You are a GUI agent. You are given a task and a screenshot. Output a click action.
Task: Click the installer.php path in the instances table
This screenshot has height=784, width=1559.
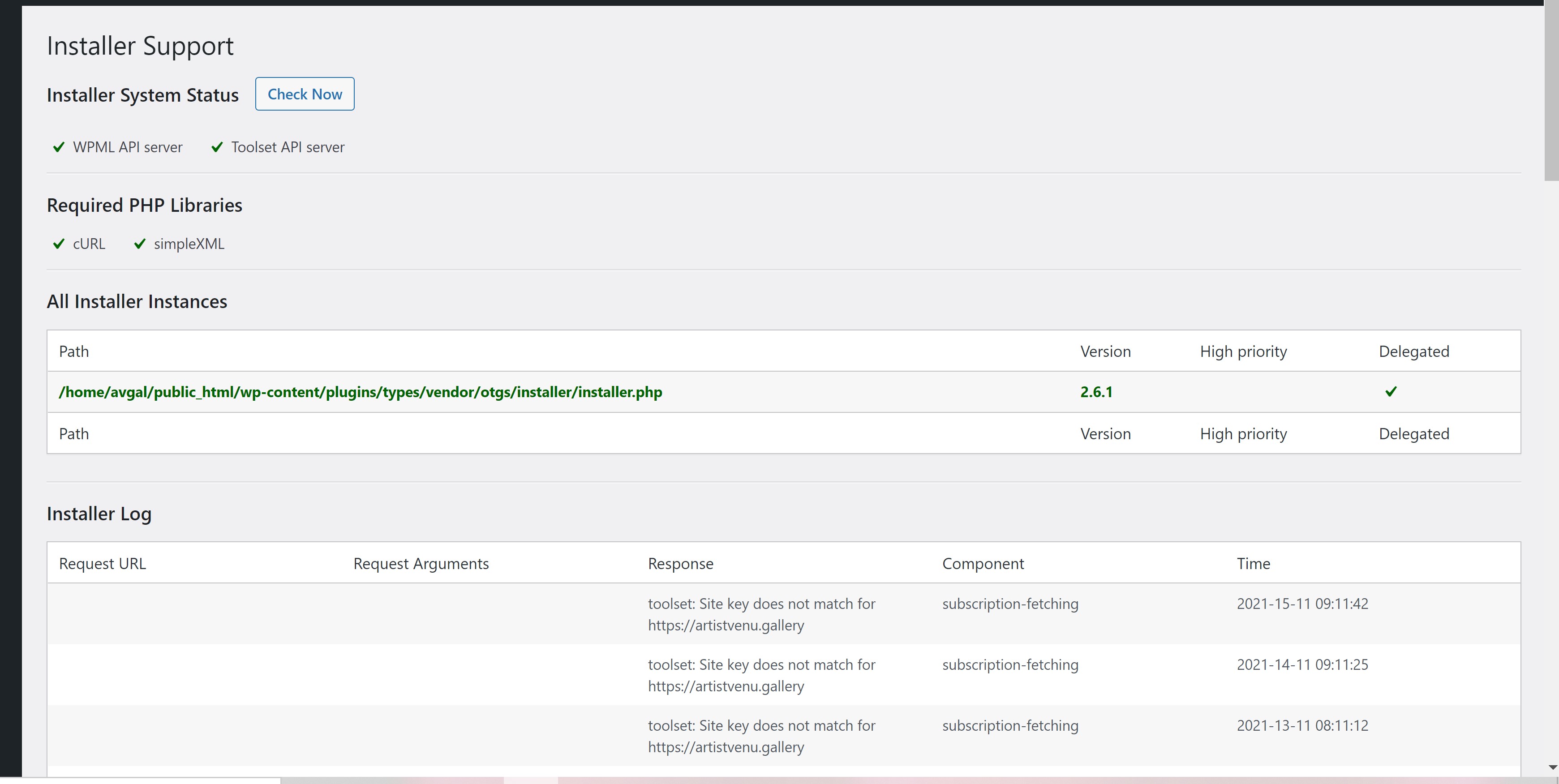361,392
